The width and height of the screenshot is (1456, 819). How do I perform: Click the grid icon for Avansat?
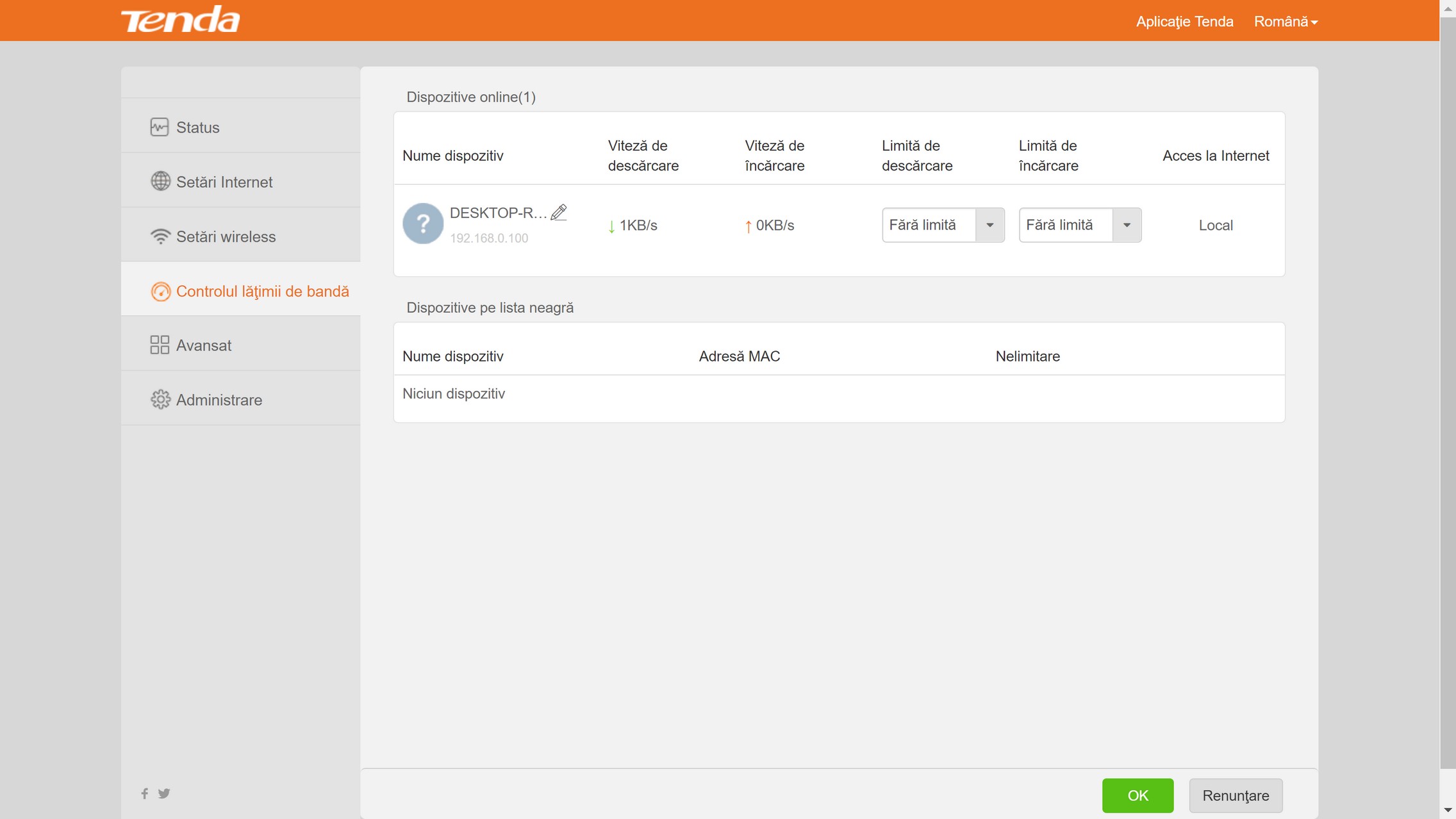pyautogui.click(x=160, y=345)
